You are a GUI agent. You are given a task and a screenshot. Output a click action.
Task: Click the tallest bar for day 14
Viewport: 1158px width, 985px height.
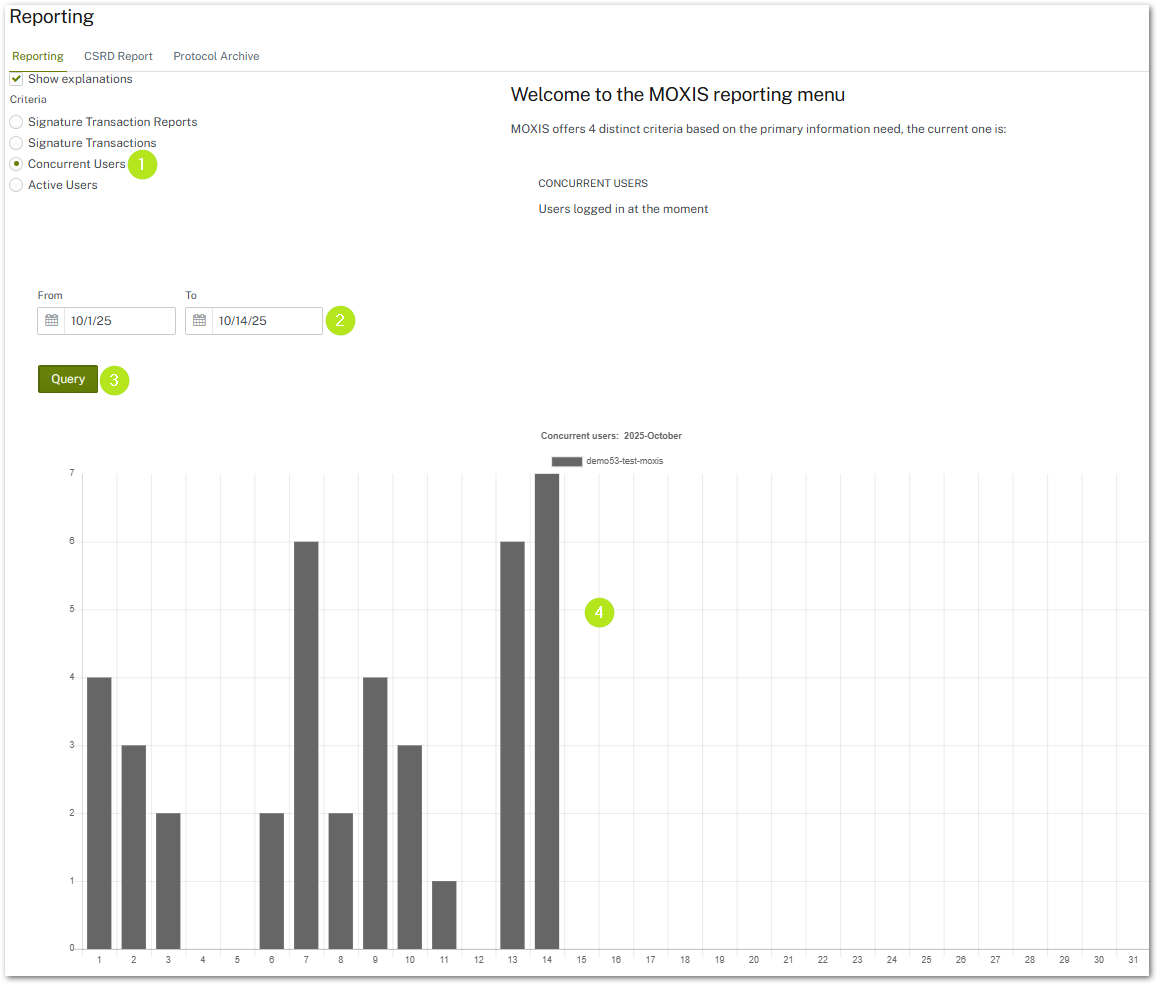pyautogui.click(x=547, y=710)
